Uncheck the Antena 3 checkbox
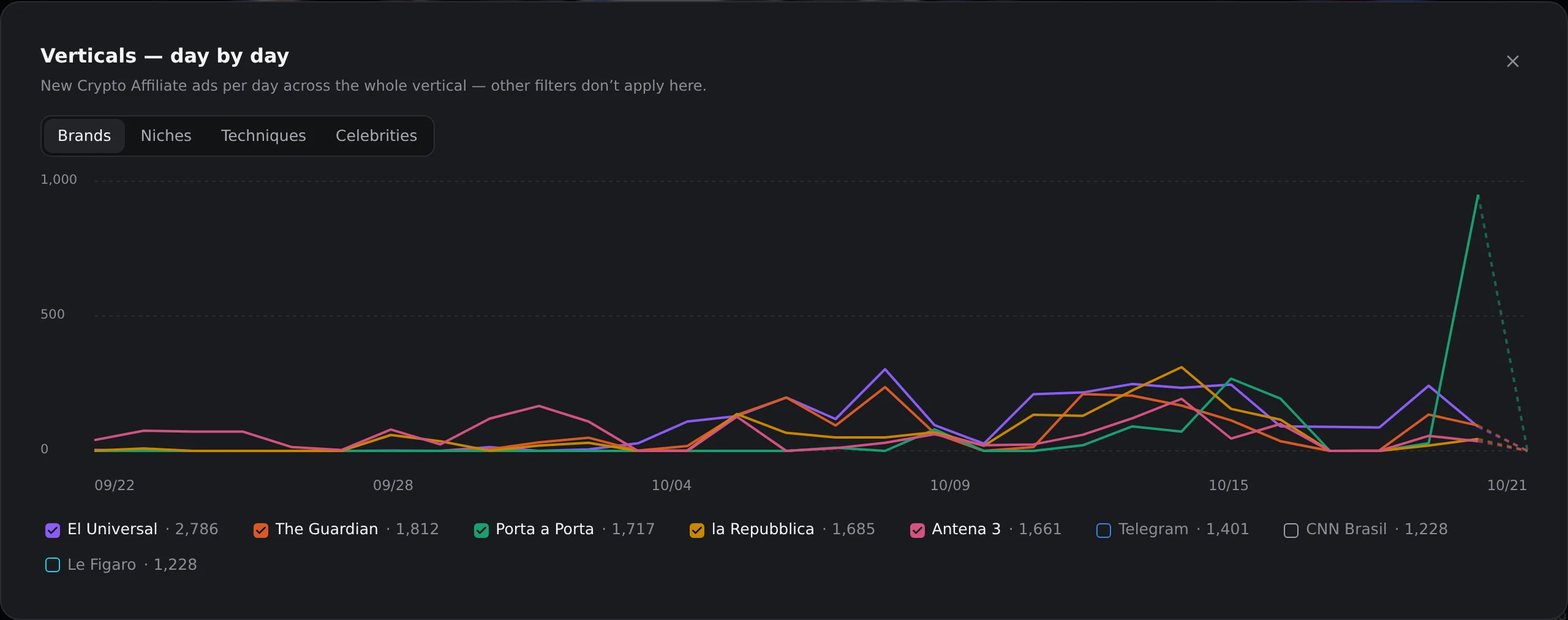Viewport: 1568px width, 620px height. 918,530
